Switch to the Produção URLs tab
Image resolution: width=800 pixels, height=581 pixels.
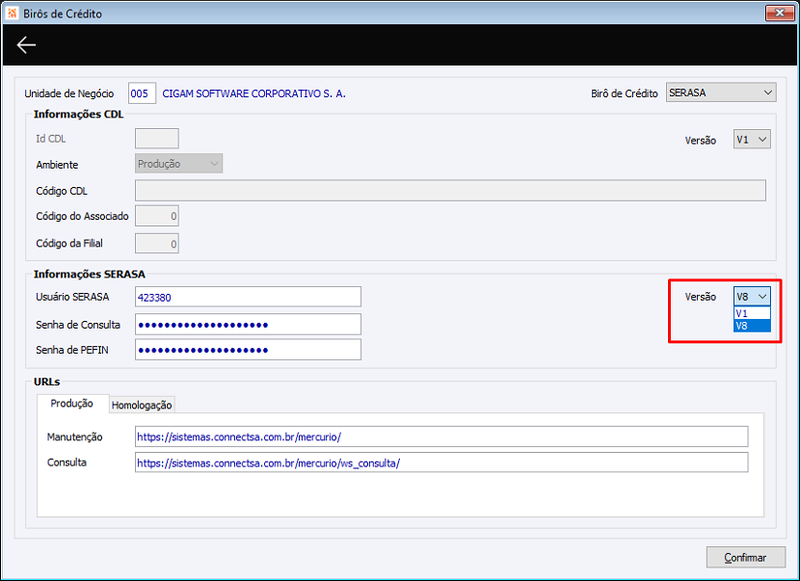click(72, 403)
